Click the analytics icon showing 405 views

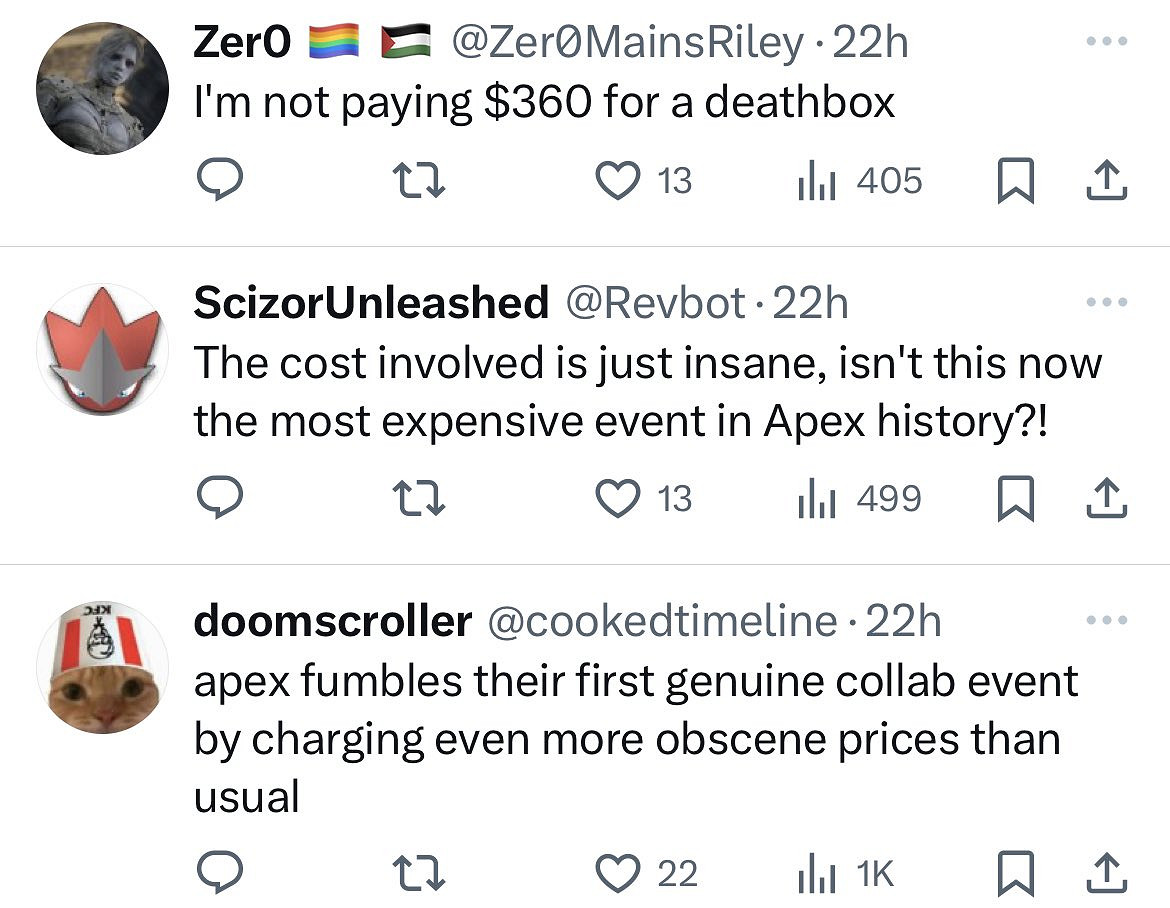point(817,180)
